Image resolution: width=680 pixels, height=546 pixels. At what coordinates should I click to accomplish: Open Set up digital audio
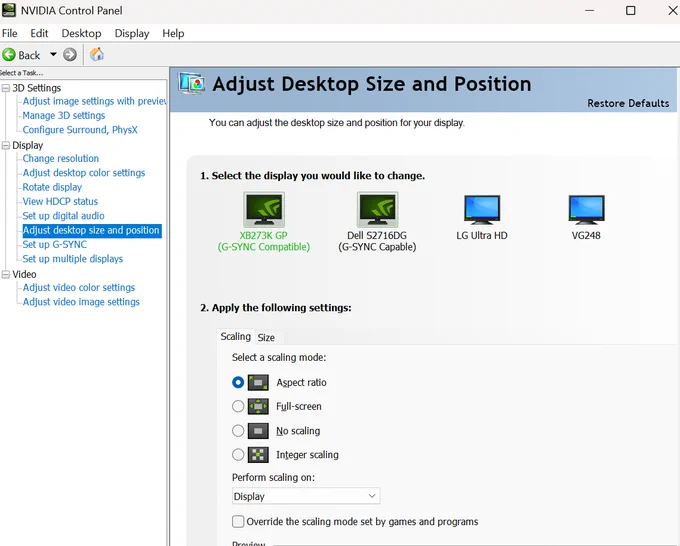coord(63,216)
